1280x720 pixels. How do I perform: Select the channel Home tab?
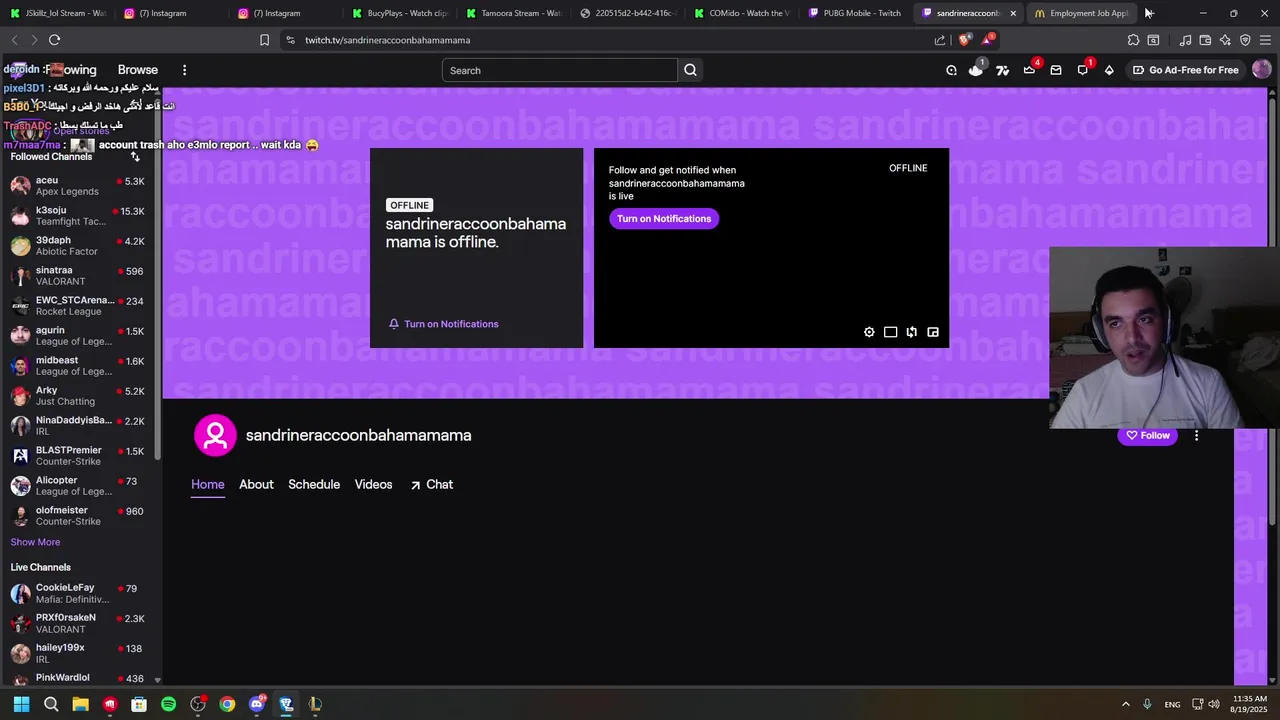pos(208,484)
